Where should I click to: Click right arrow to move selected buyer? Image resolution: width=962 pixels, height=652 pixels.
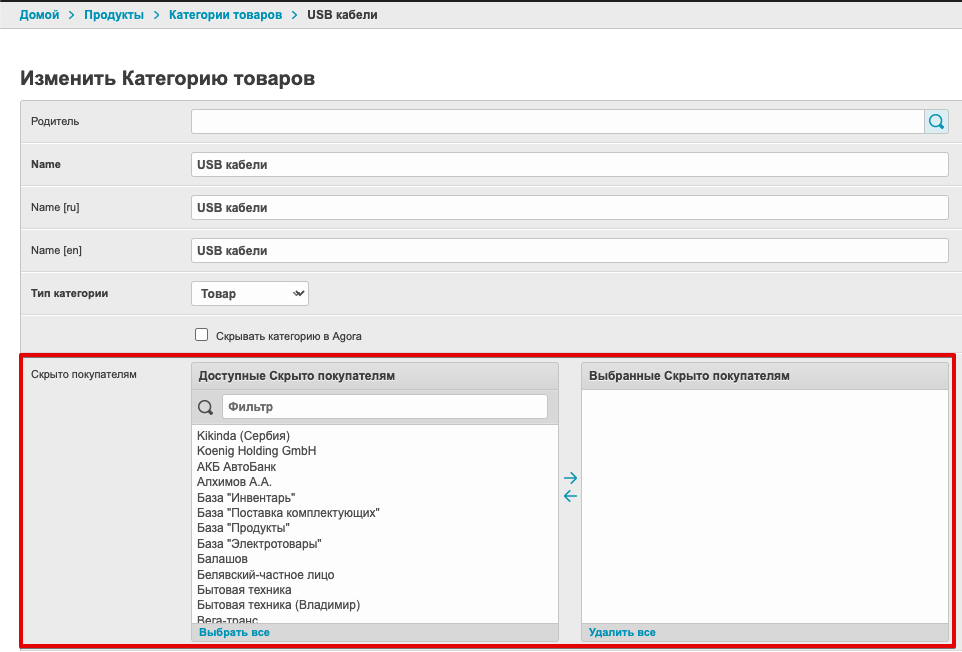coord(570,478)
